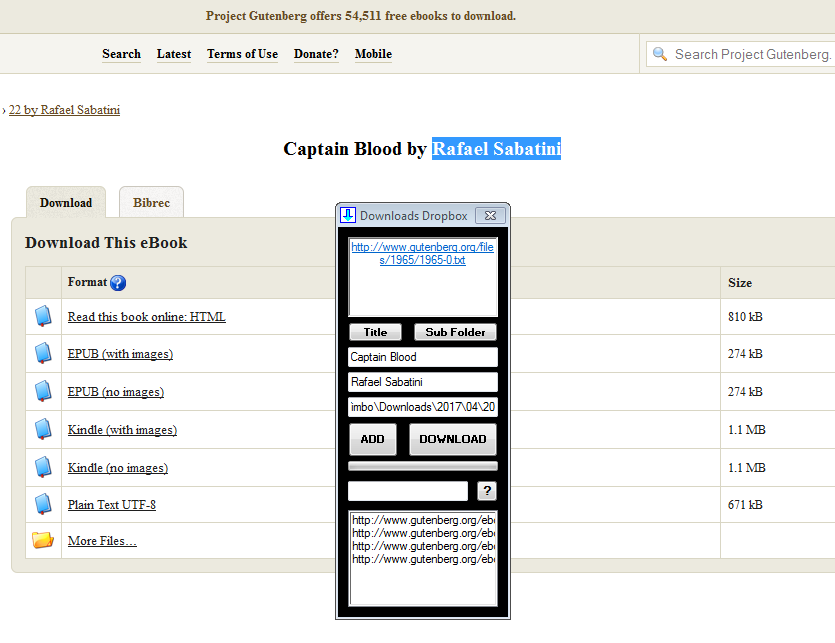Image resolution: width=835 pixels, height=643 pixels.
Task: Click the Captain Blood title field
Action: point(423,357)
